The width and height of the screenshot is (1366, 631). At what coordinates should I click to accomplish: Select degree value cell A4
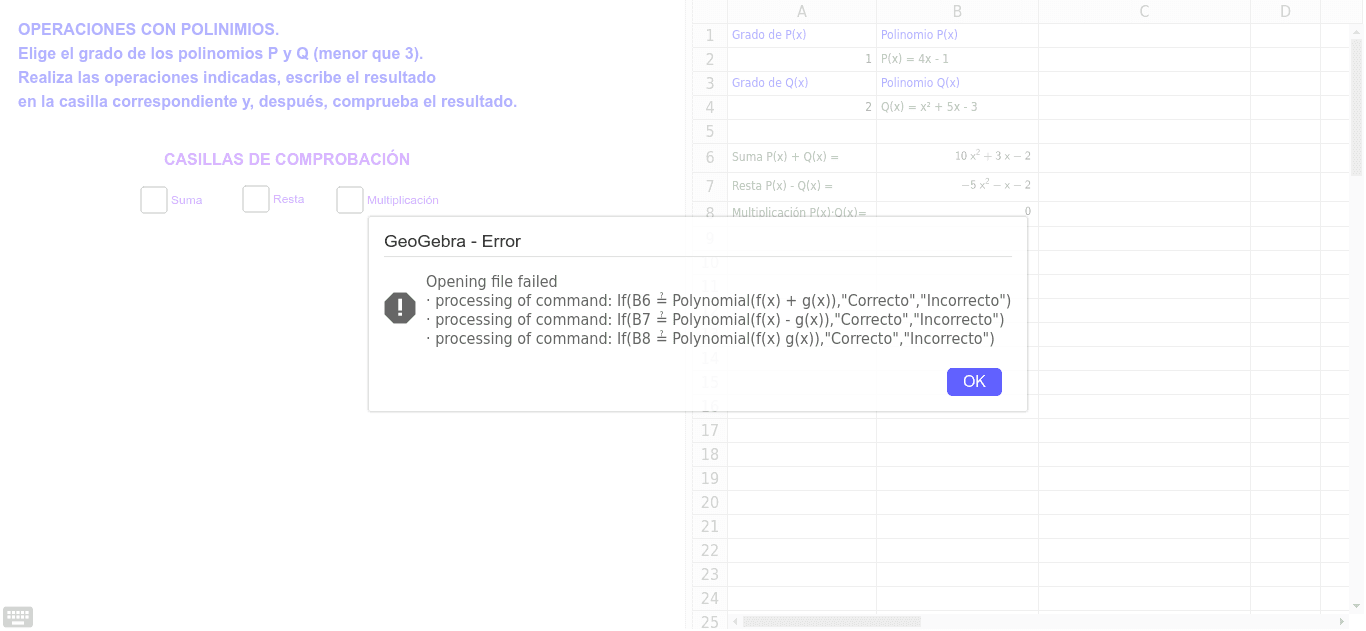click(x=802, y=107)
